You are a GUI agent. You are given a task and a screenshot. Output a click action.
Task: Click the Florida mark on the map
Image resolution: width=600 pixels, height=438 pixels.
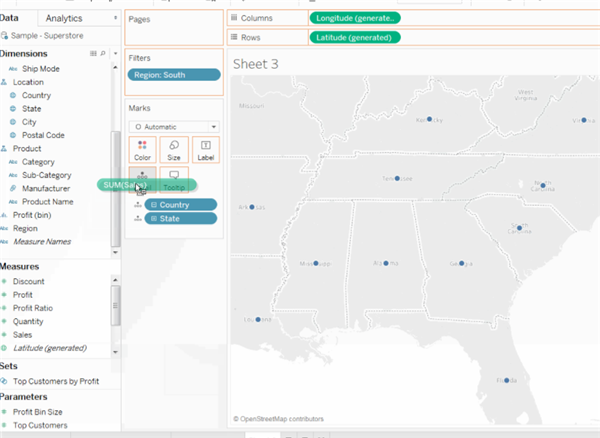tap(507, 380)
